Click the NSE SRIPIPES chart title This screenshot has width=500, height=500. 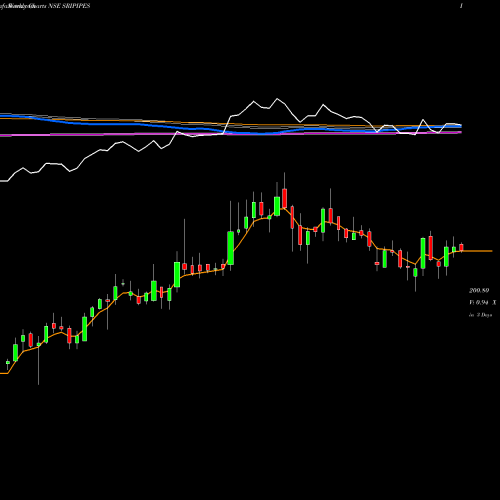[69, 6]
